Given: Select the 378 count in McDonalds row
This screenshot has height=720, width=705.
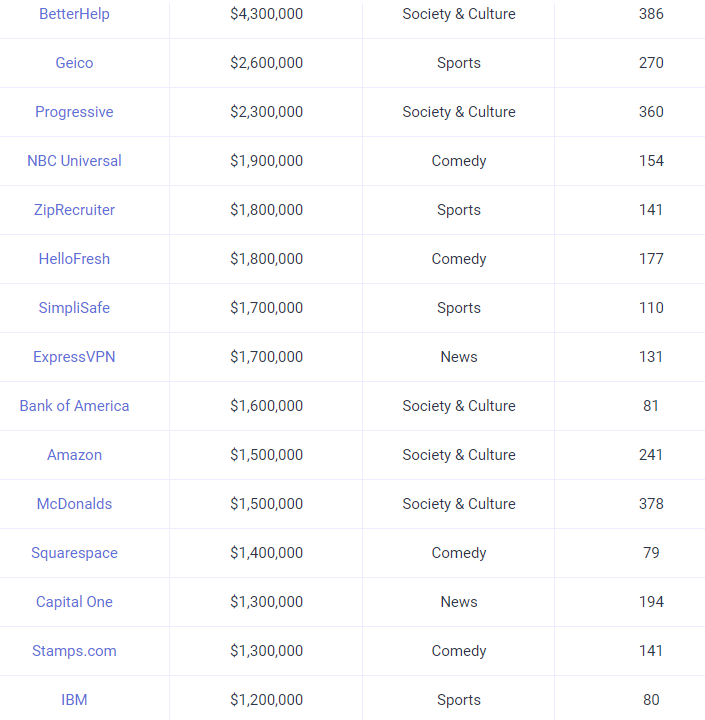Looking at the screenshot, I should point(651,504).
